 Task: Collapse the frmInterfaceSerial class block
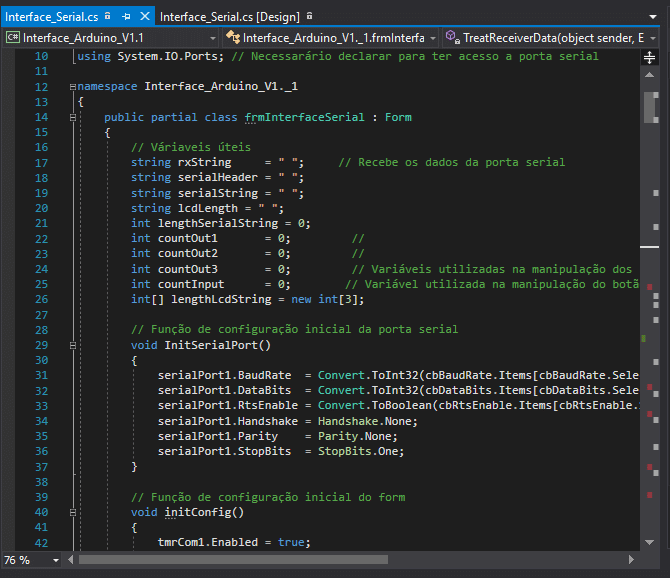pos(73,117)
